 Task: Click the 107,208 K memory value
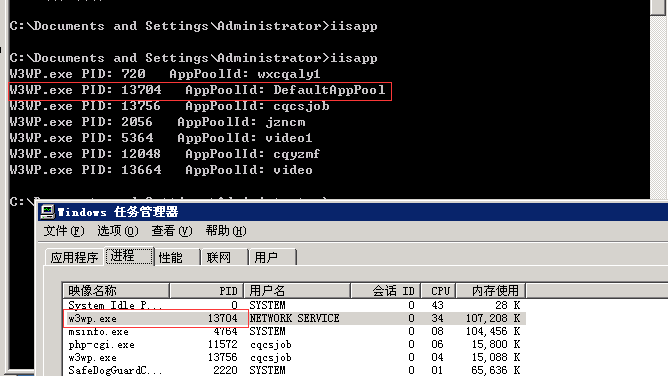click(492, 319)
